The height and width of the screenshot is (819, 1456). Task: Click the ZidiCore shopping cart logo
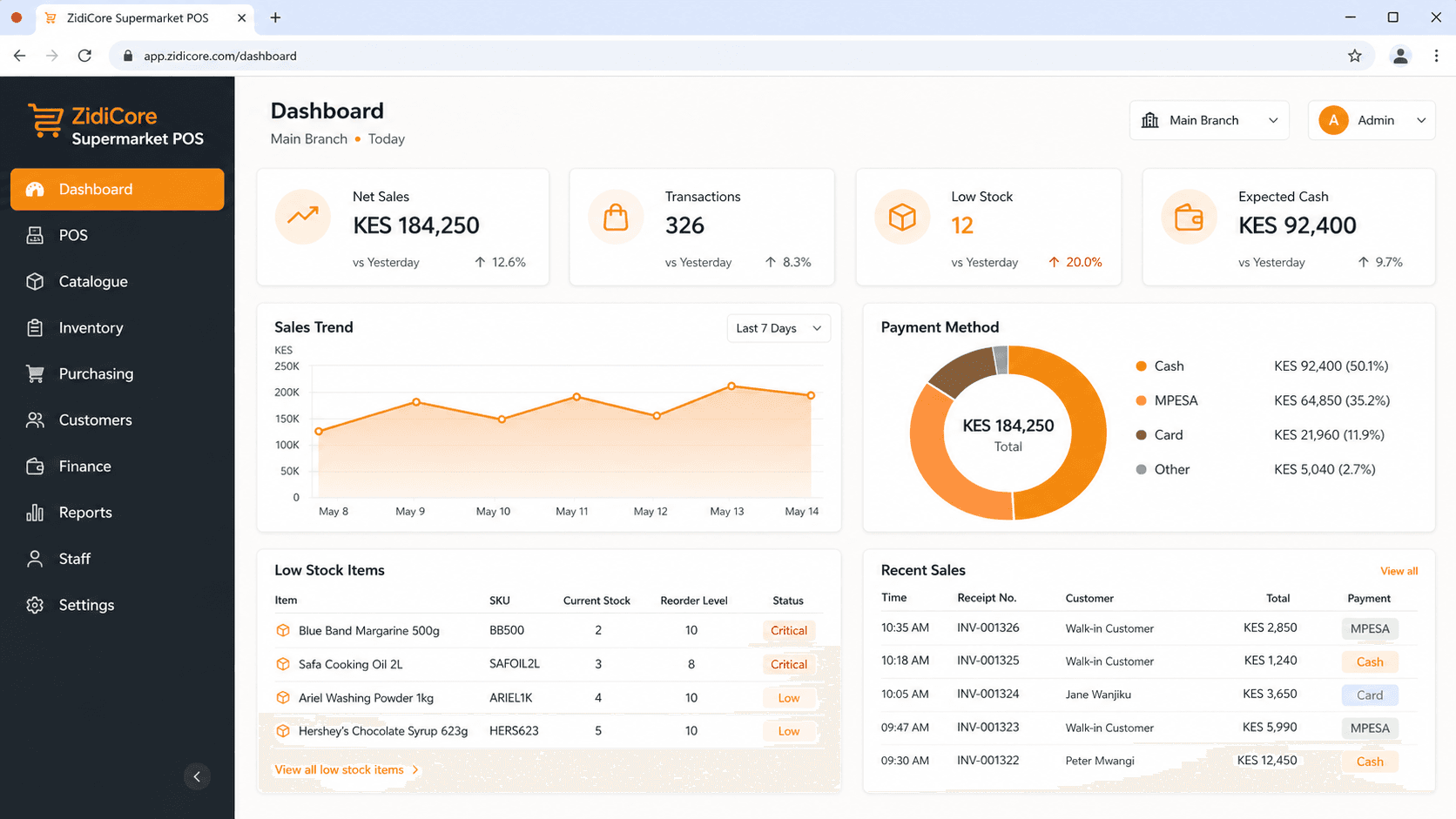pos(45,120)
